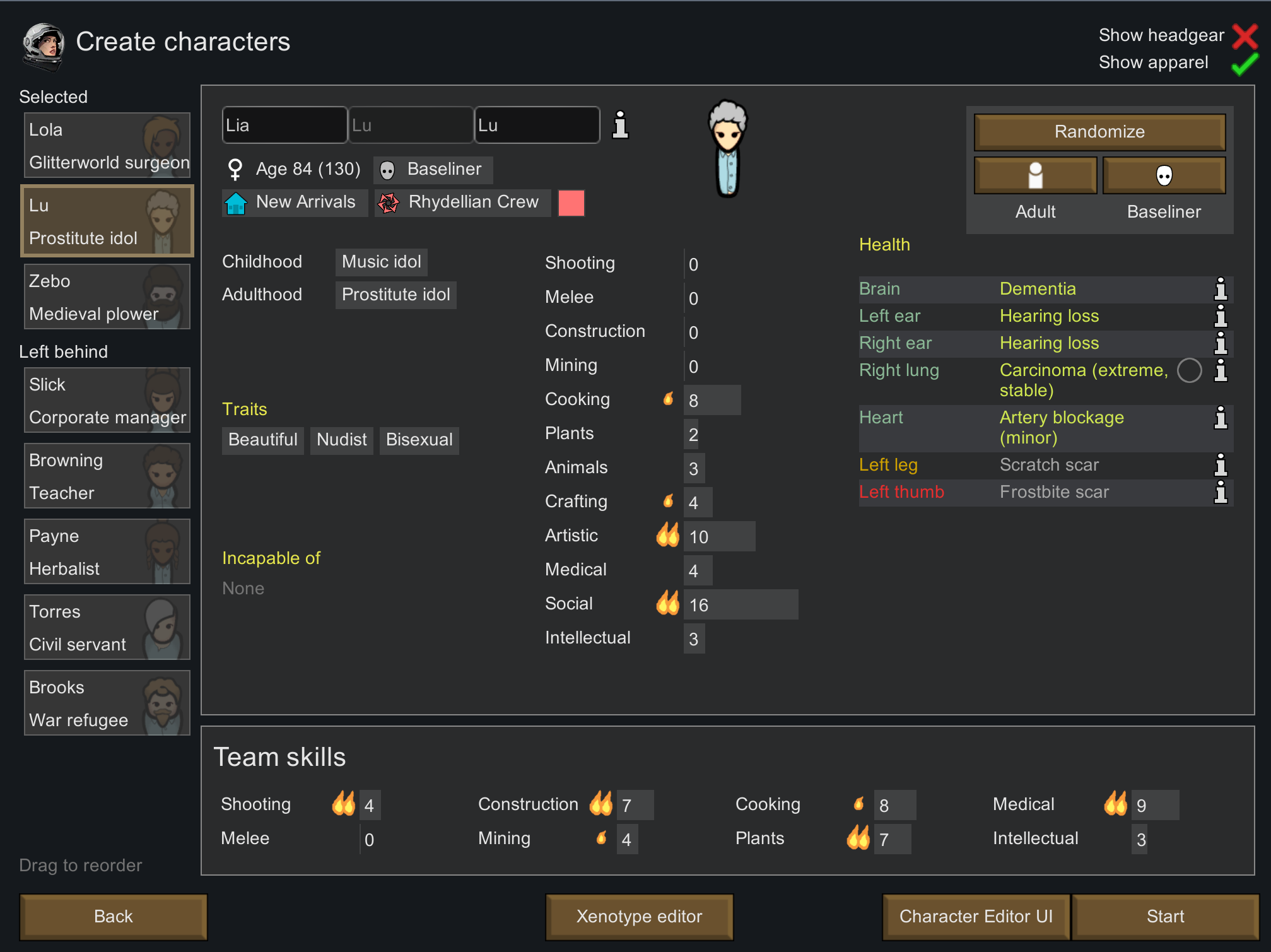Screen dimensions: 1271x952
Task: Select Brooks the War refugee
Action: (107, 703)
